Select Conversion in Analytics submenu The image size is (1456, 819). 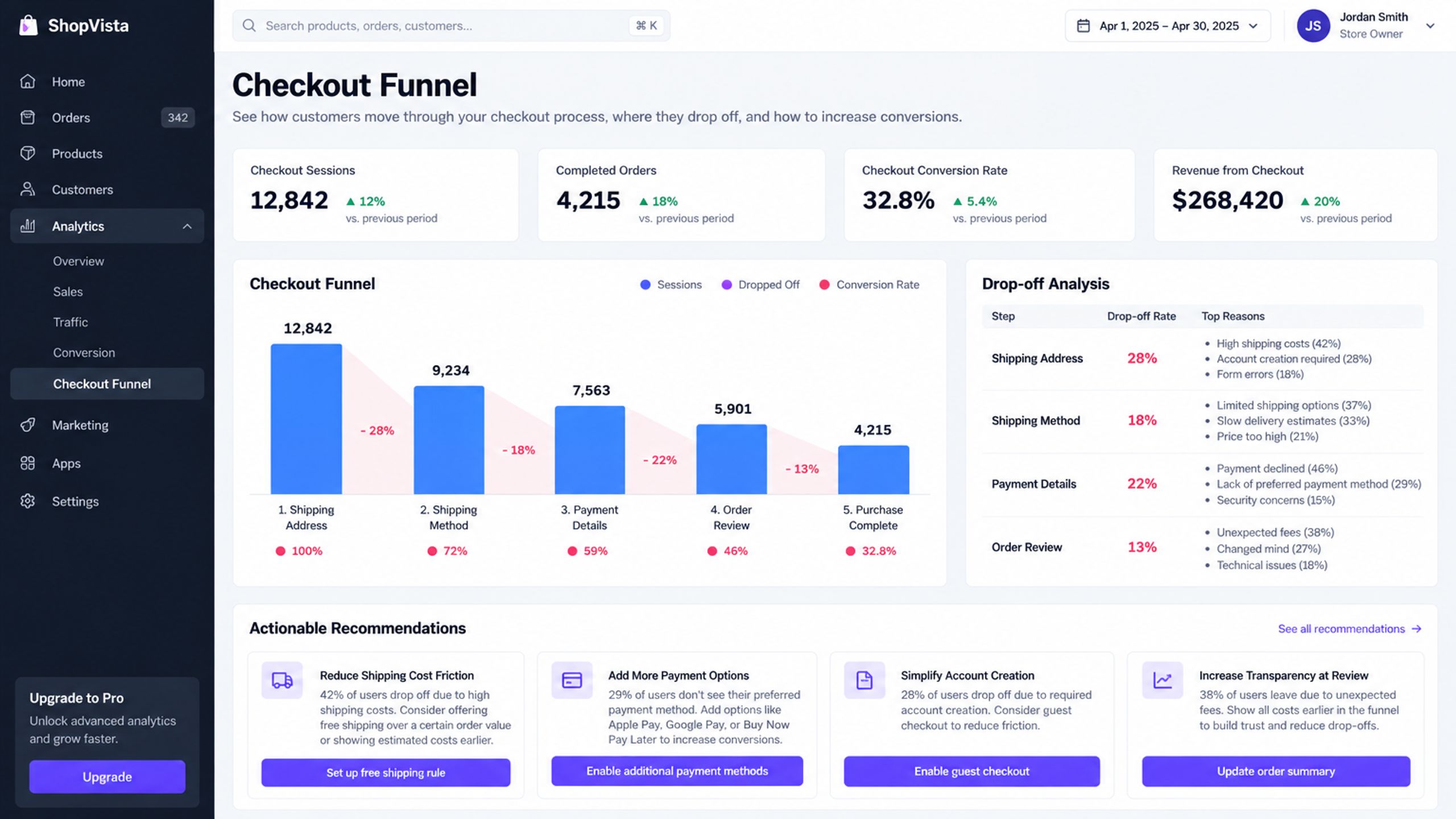point(84,353)
